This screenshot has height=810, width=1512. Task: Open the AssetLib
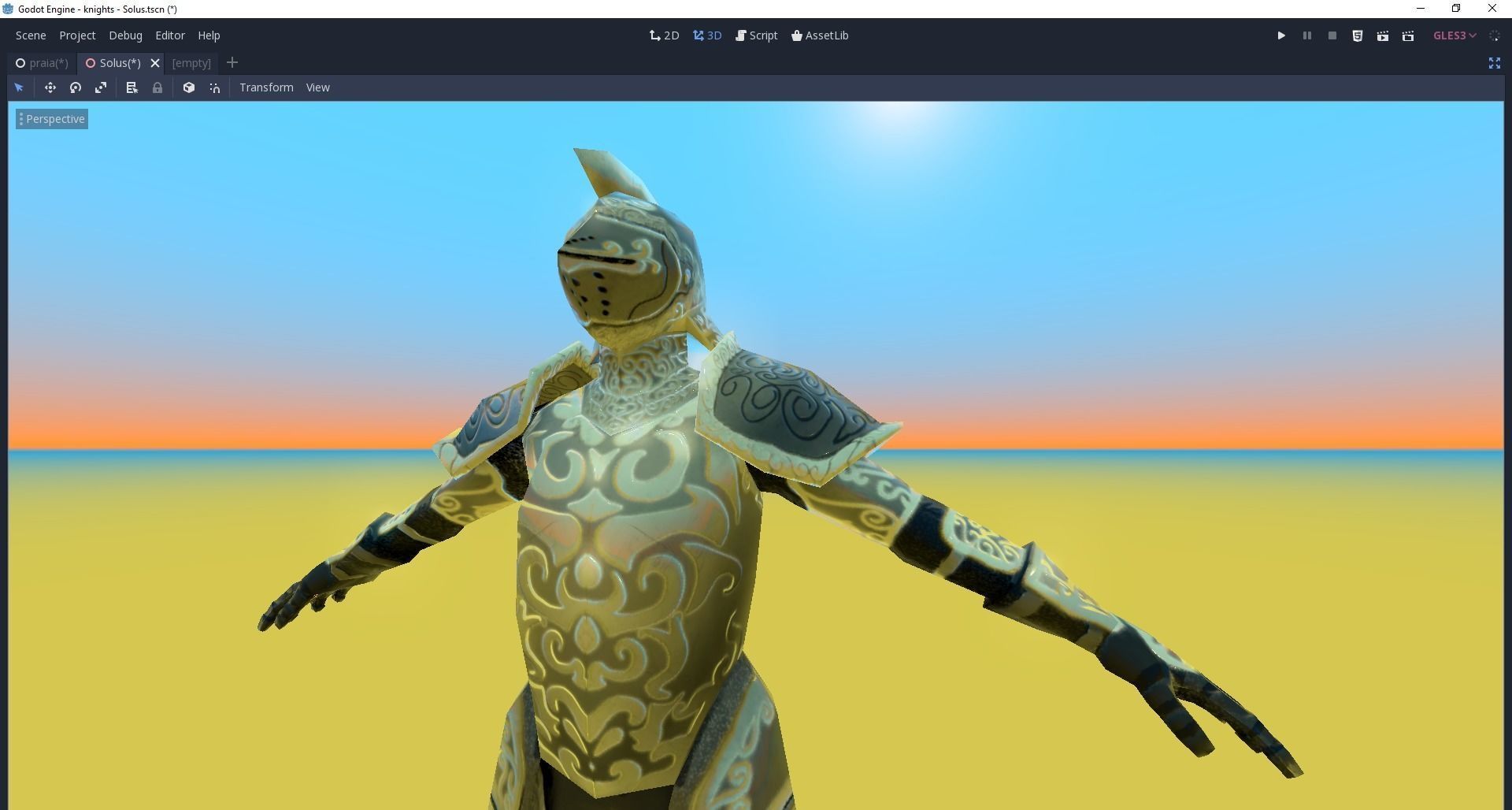pyautogui.click(x=820, y=35)
